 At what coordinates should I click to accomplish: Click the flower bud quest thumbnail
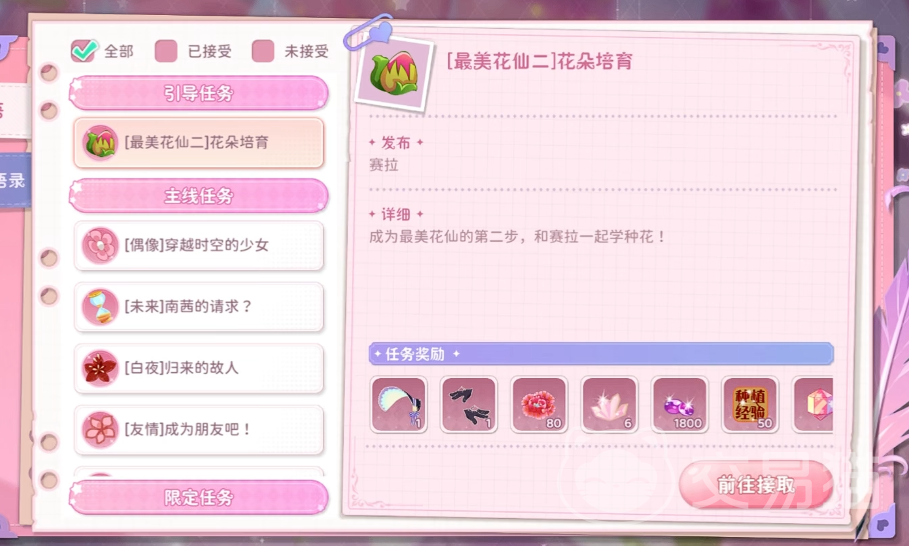pos(395,73)
